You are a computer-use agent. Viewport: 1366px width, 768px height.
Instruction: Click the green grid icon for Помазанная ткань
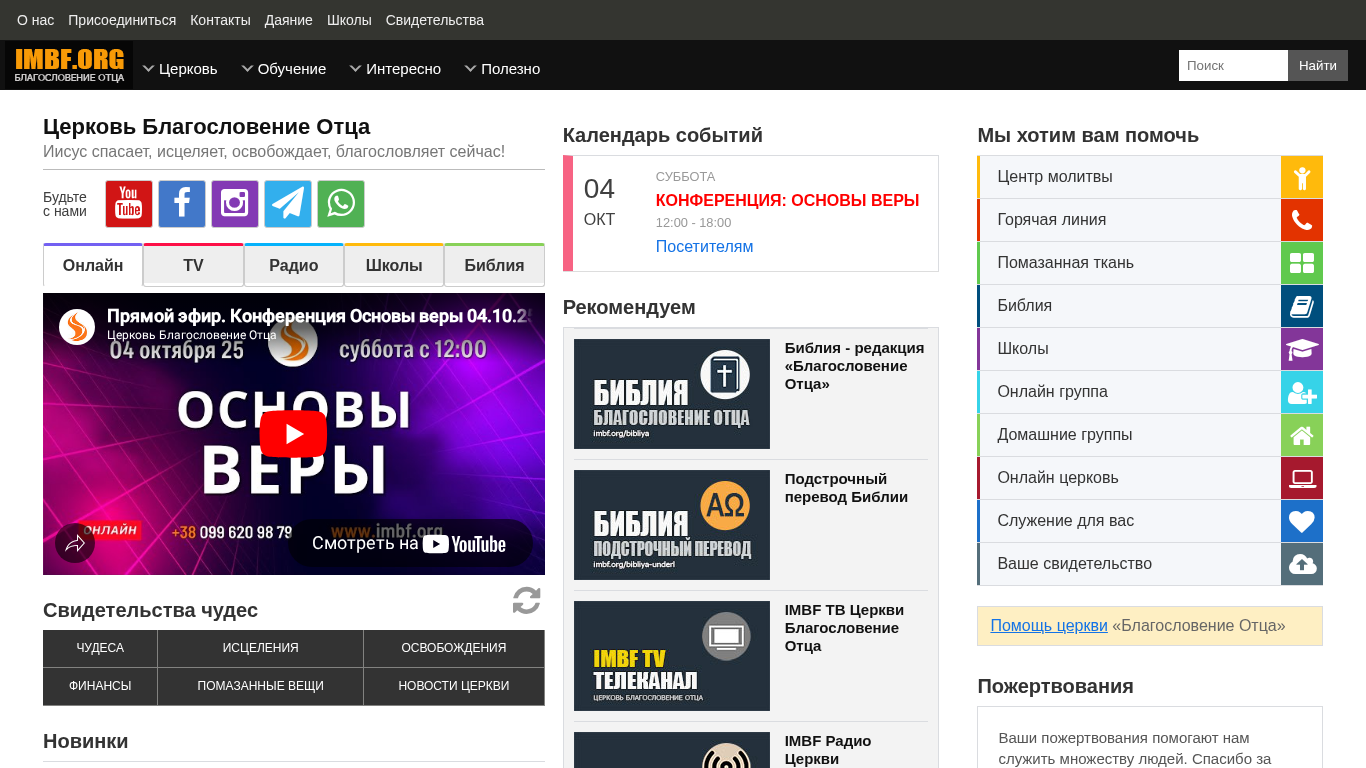click(x=1302, y=263)
